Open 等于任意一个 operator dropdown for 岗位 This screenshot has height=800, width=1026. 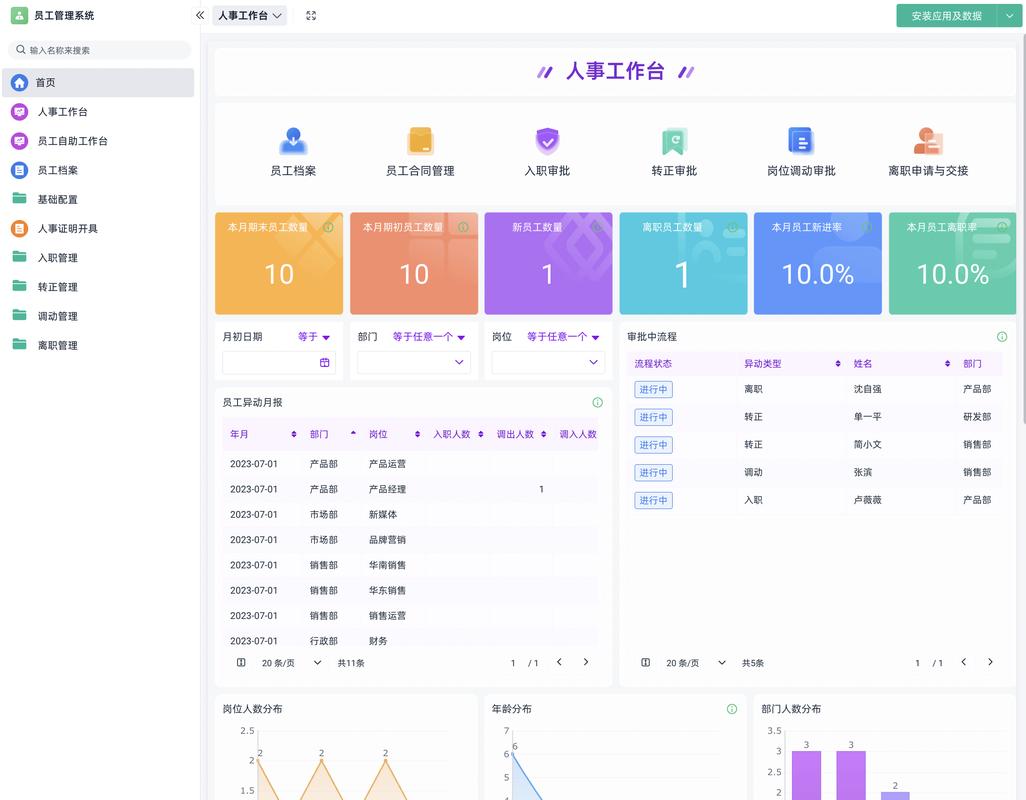[563, 336]
